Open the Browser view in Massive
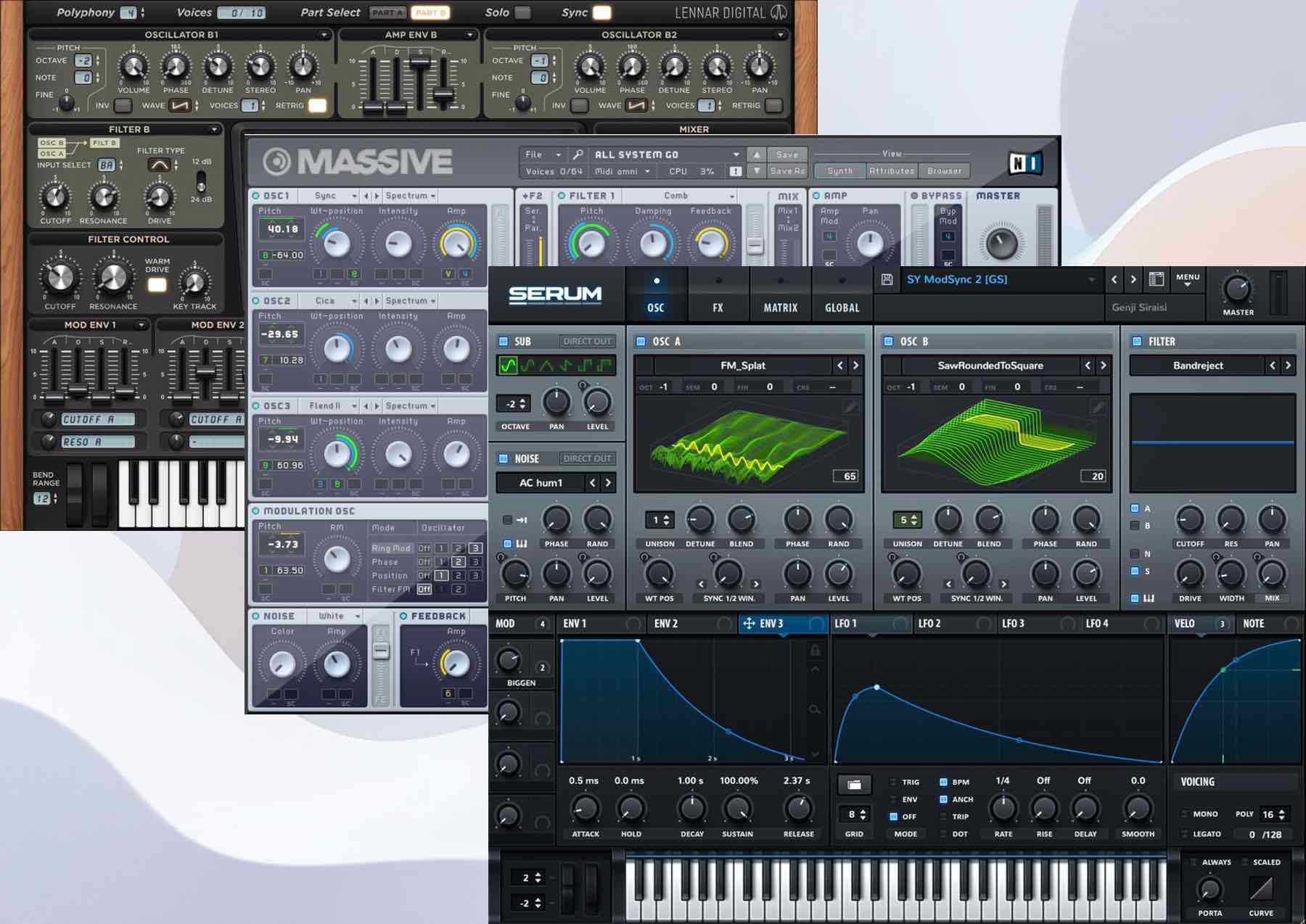Image resolution: width=1306 pixels, height=924 pixels. tap(944, 172)
